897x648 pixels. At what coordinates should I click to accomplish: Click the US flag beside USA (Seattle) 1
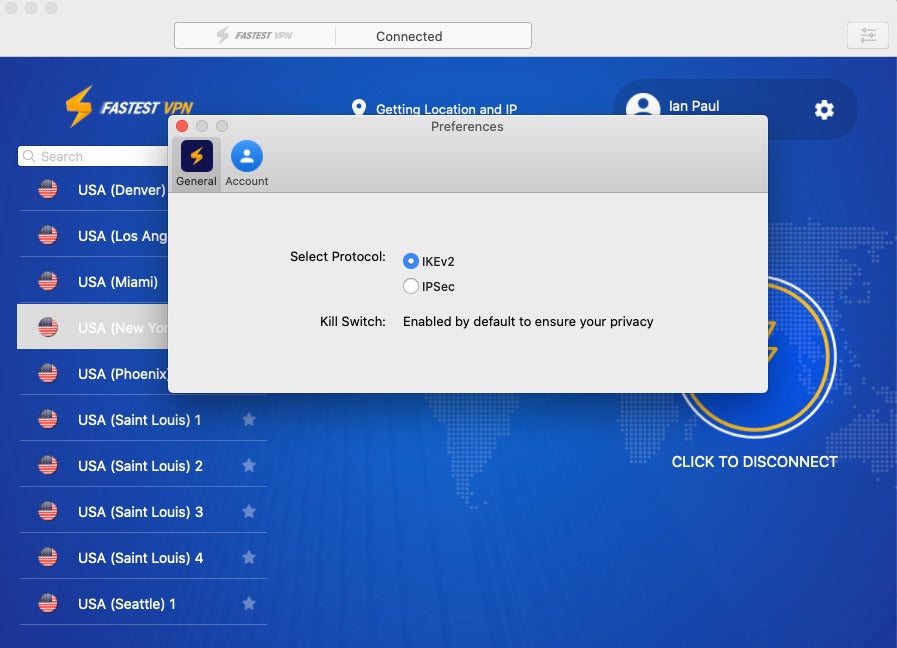[48, 603]
